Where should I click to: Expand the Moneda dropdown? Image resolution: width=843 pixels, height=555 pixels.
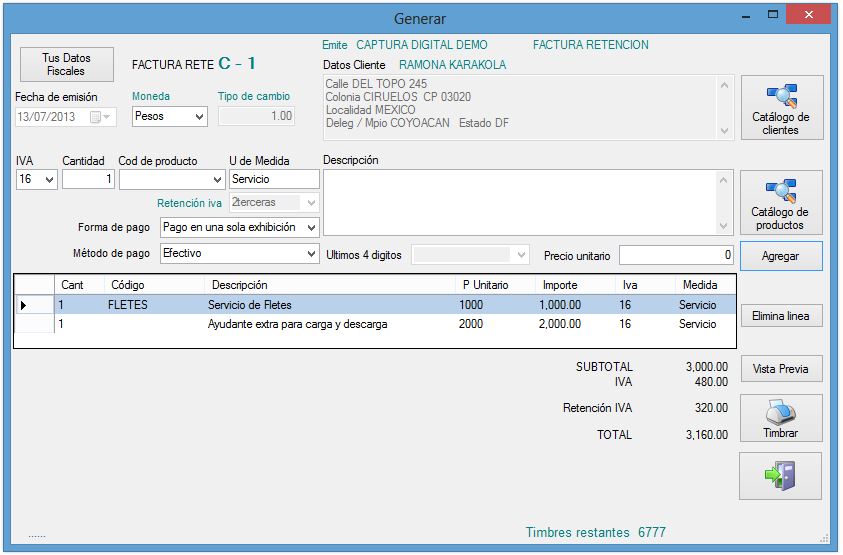(x=198, y=117)
